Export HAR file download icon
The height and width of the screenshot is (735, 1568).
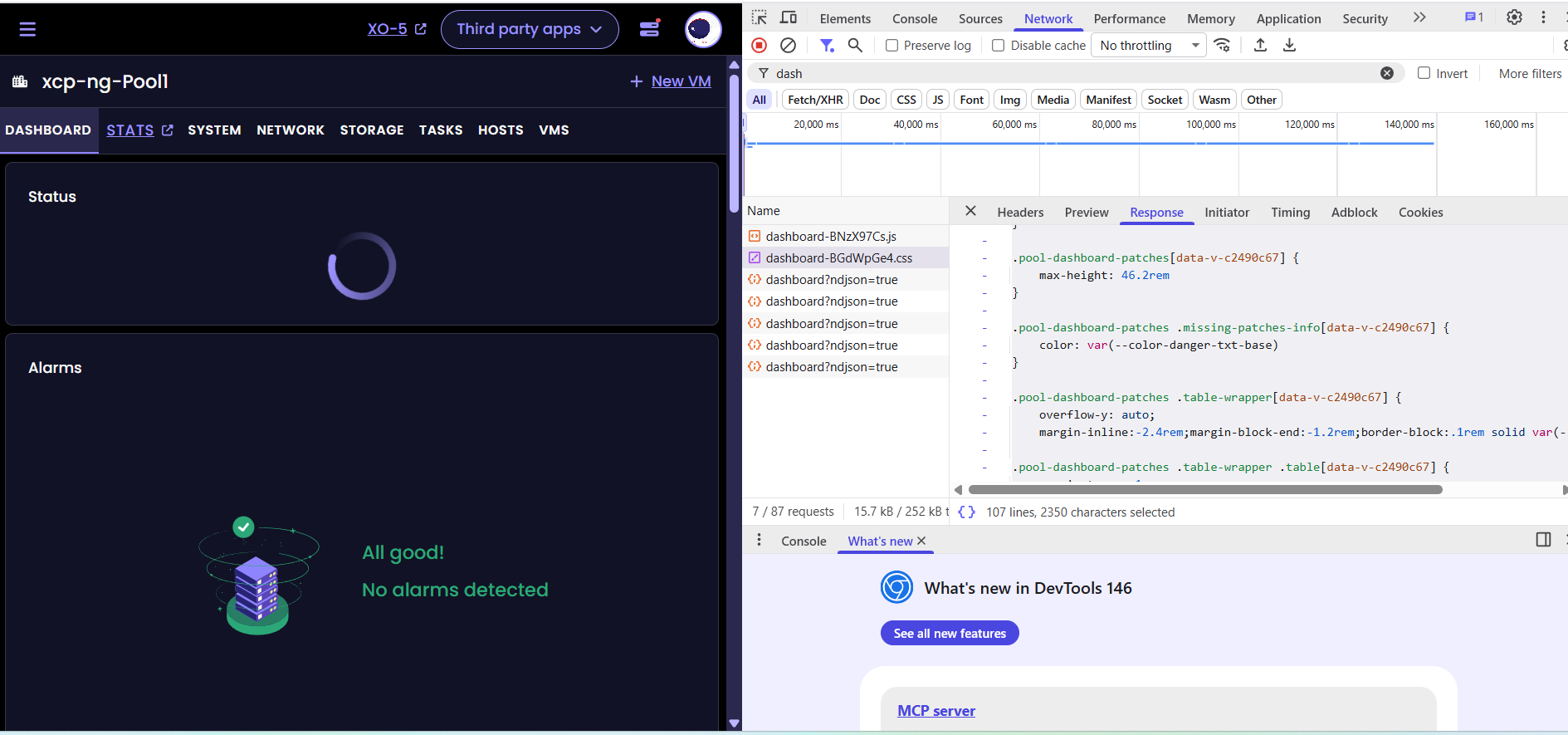click(x=1289, y=45)
